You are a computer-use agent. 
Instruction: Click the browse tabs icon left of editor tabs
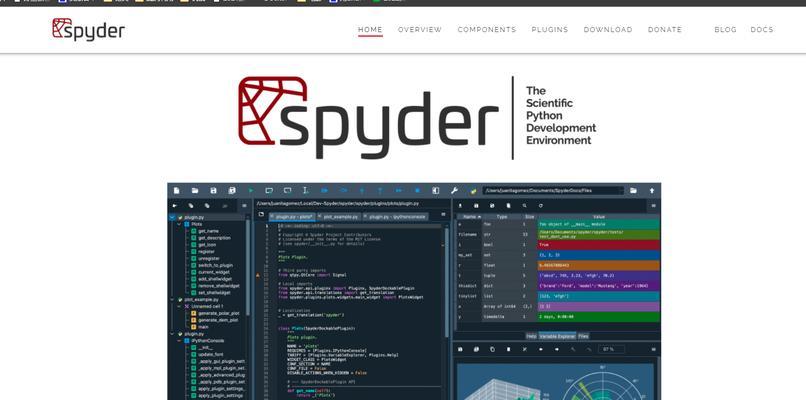coord(261,214)
